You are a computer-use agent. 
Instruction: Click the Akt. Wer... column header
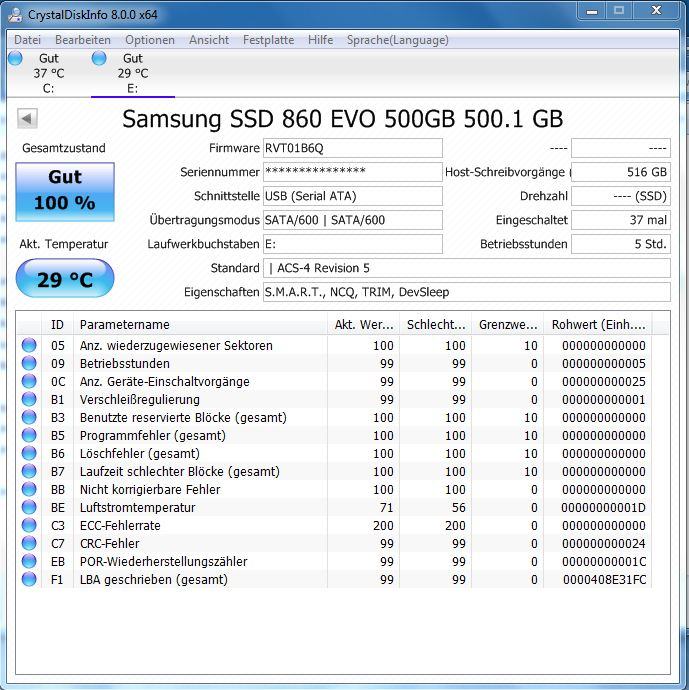point(363,325)
